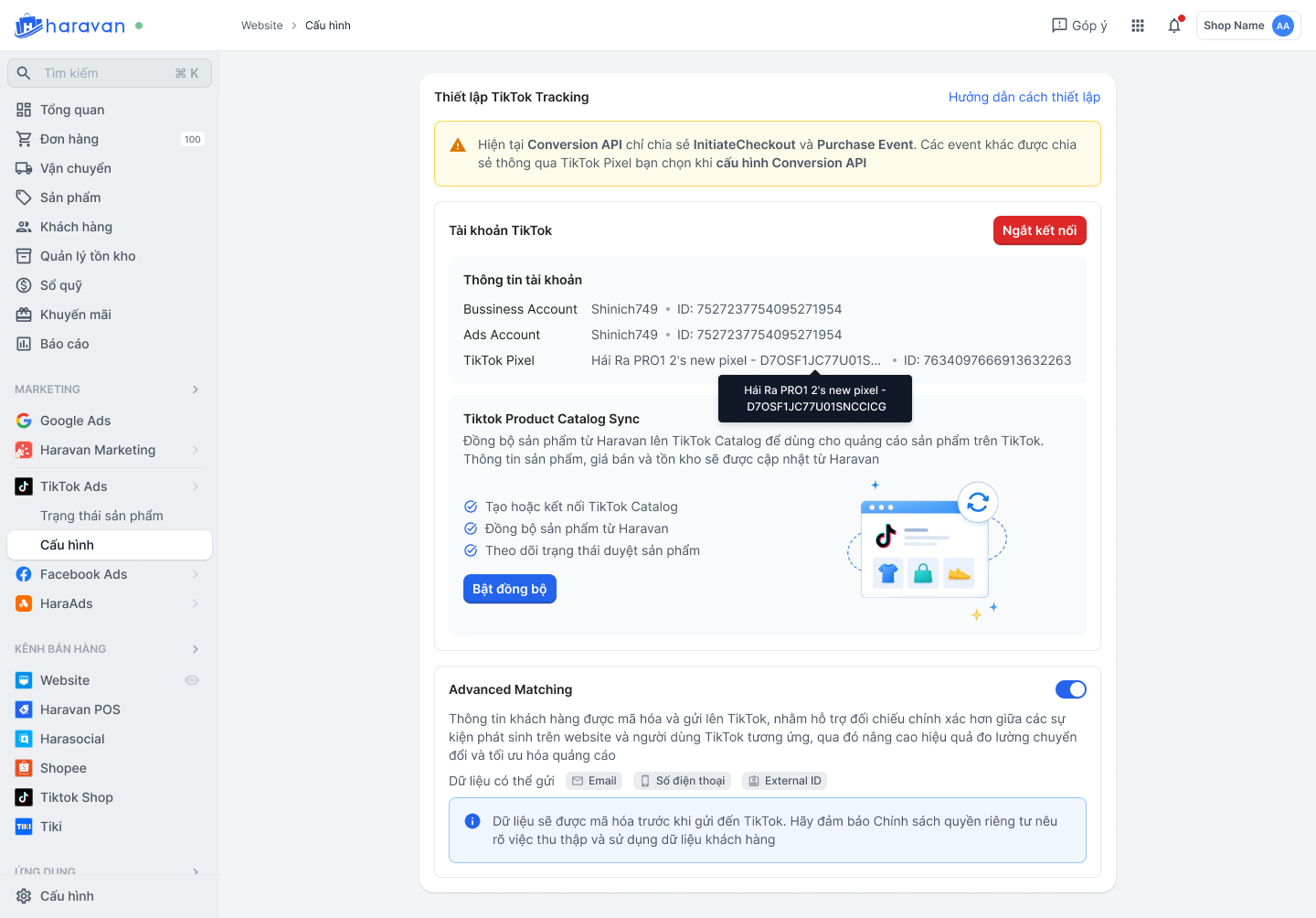Image resolution: width=1316 pixels, height=918 pixels.
Task: Collapse TikTok Ads submenu chevron
Action: click(196, 486)
